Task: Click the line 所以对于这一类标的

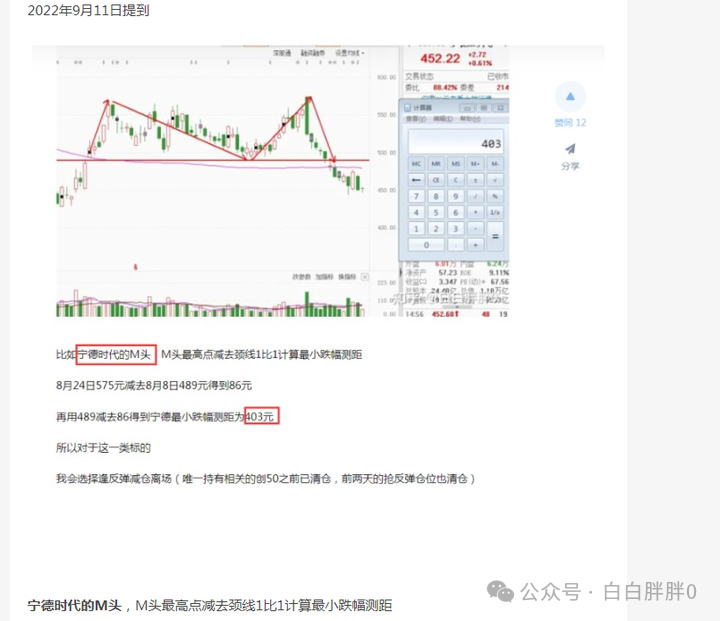Action: (x=103, y=447)
